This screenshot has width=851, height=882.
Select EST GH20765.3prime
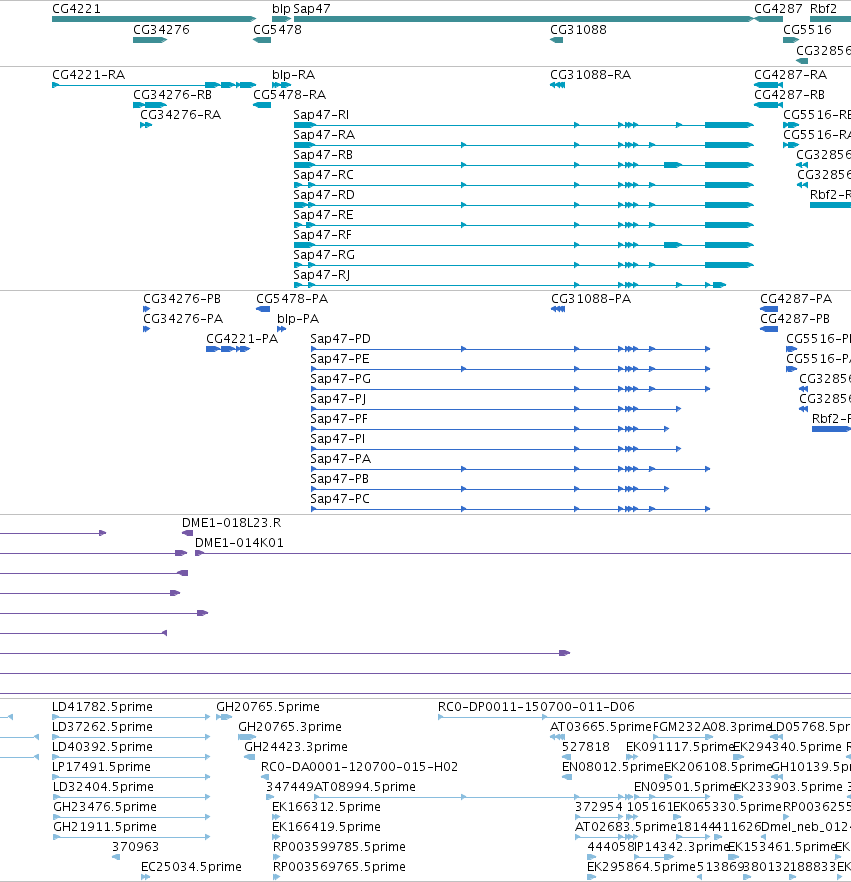[290, 727]
